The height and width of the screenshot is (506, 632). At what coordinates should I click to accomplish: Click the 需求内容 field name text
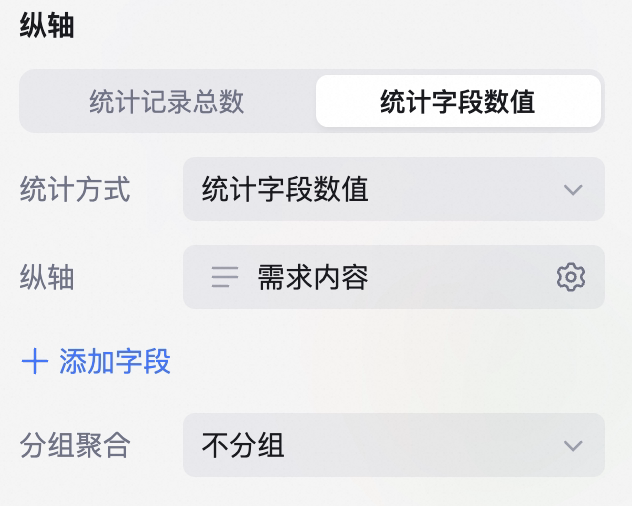tap(313, 277)
